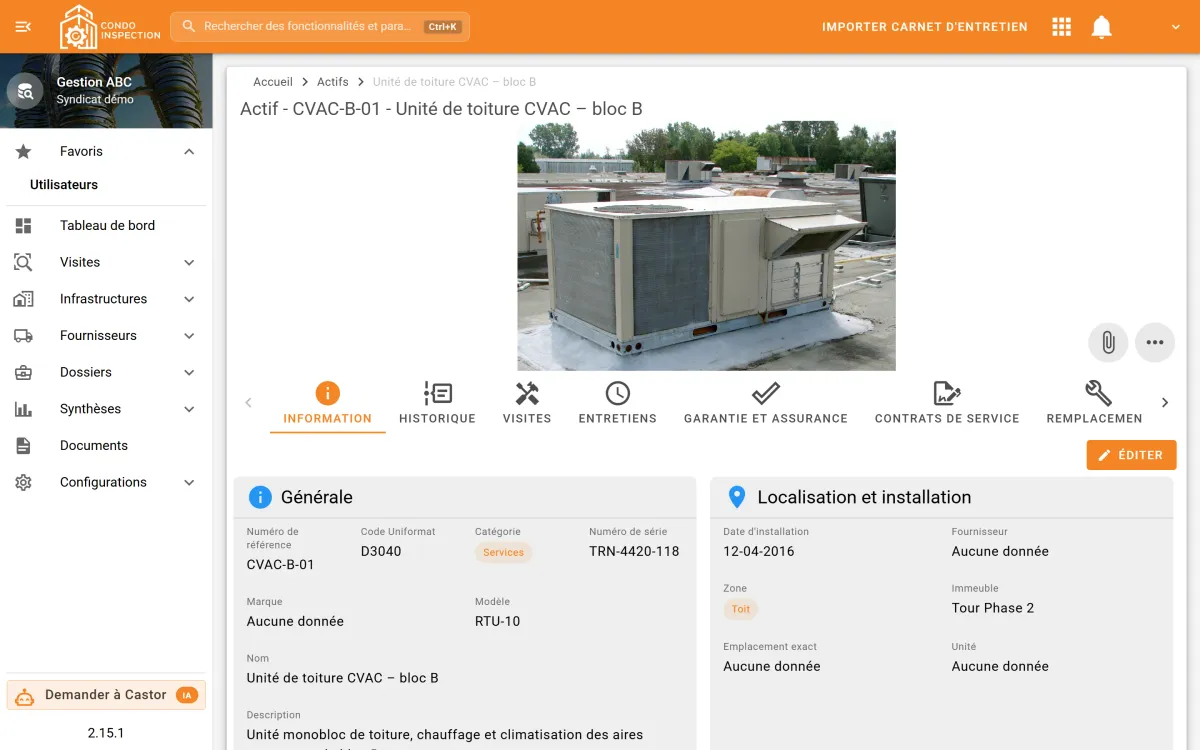Viewport: 1200px width, 750px height.
Task: Click the Contrats de service document icon
Action: pos(947,393)
